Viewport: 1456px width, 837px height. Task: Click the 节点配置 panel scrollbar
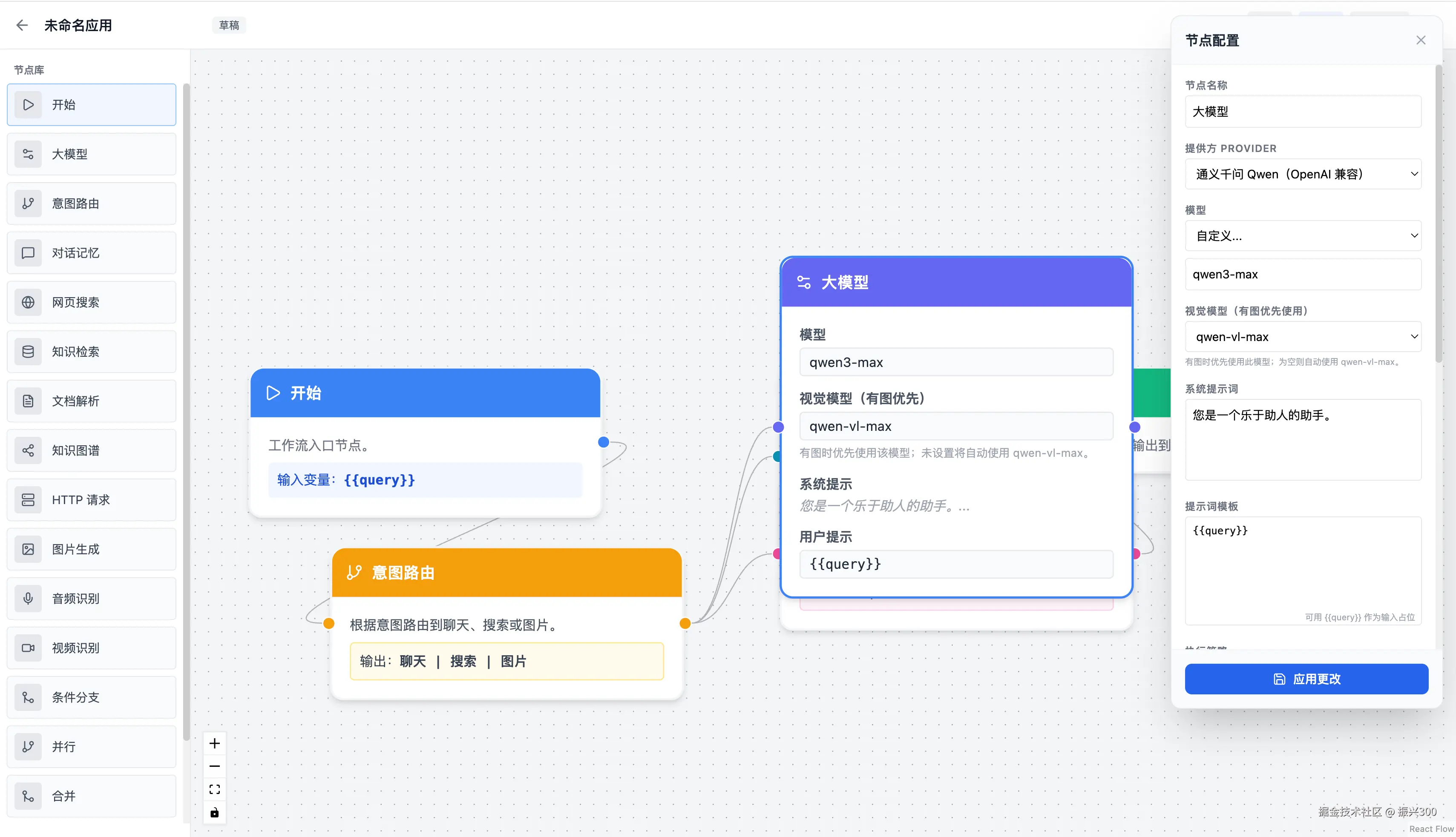tap(1438, 214)
